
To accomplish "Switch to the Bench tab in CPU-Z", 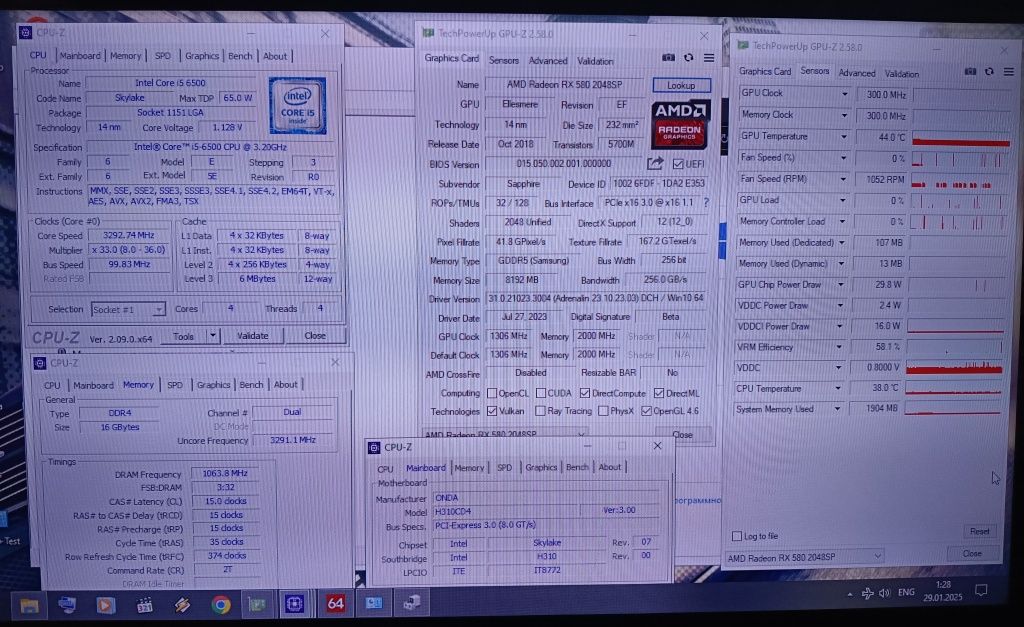I will click(240, 56).
